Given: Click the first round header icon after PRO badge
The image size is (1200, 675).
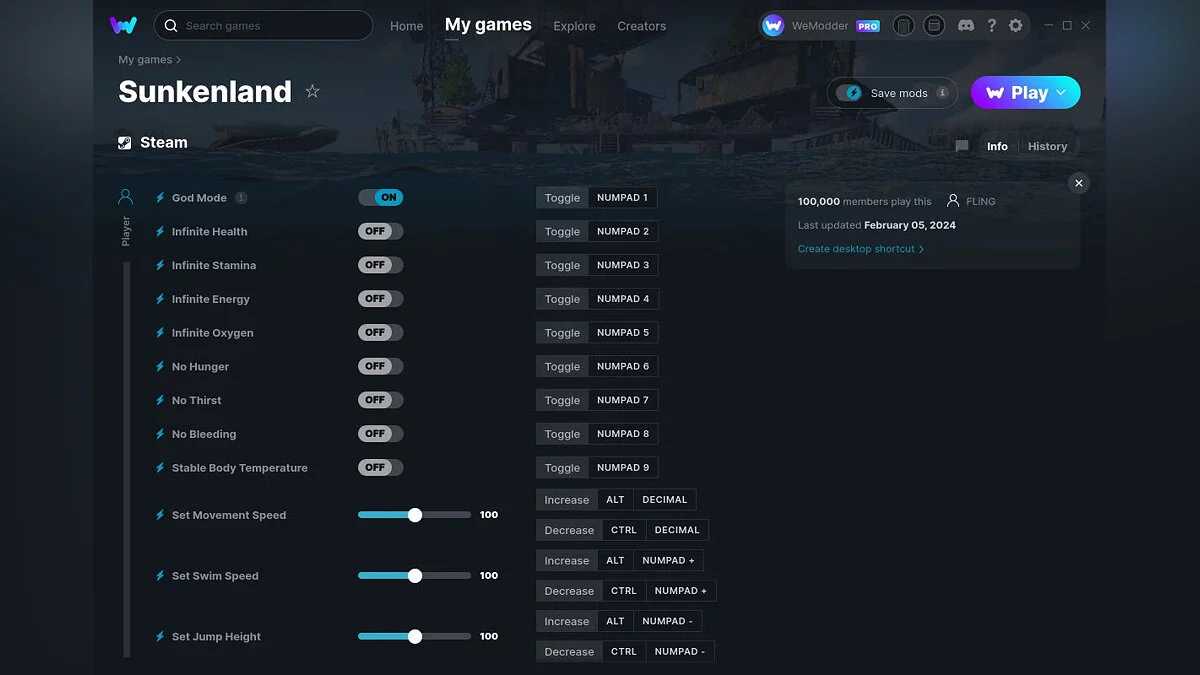Looking at the screenshot, I should [903, 25].
